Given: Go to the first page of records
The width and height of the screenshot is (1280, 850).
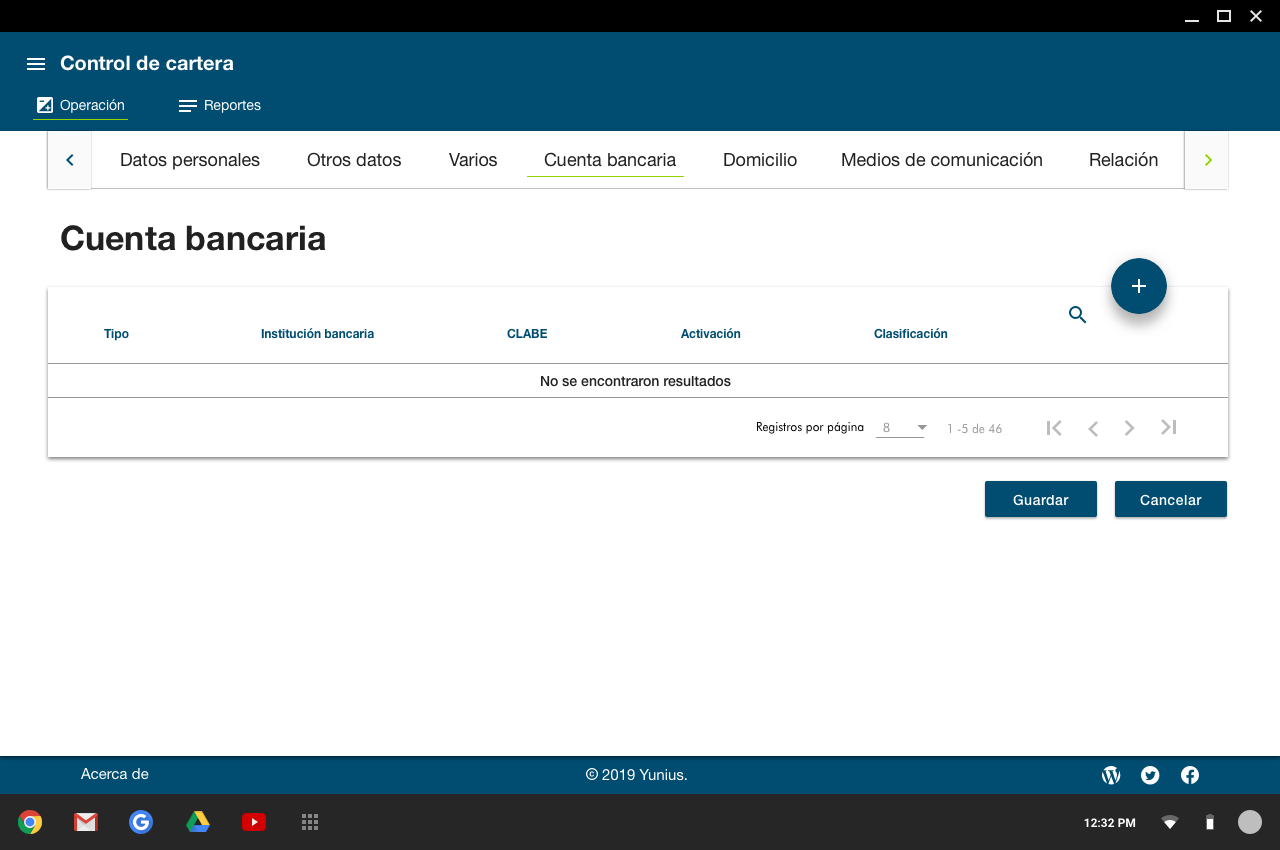Looking at the screenshot, I should pos(1054,428).
